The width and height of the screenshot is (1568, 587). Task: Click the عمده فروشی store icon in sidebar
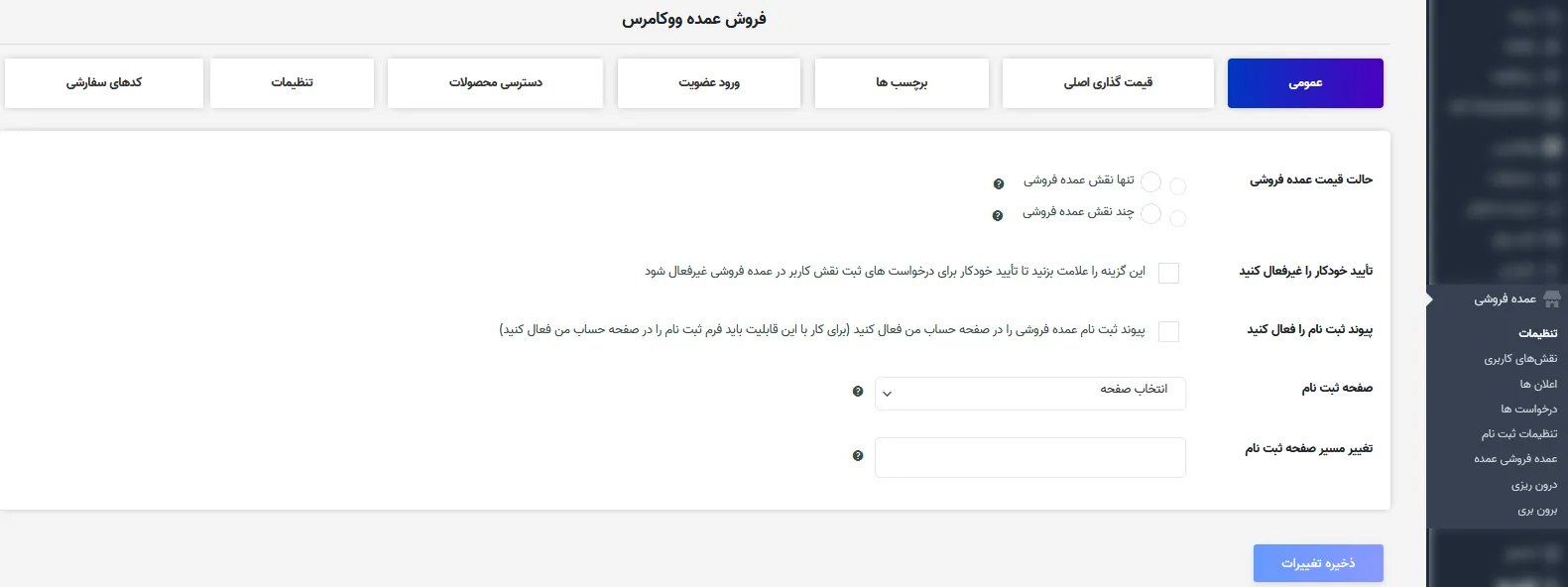pos(1552,299)
